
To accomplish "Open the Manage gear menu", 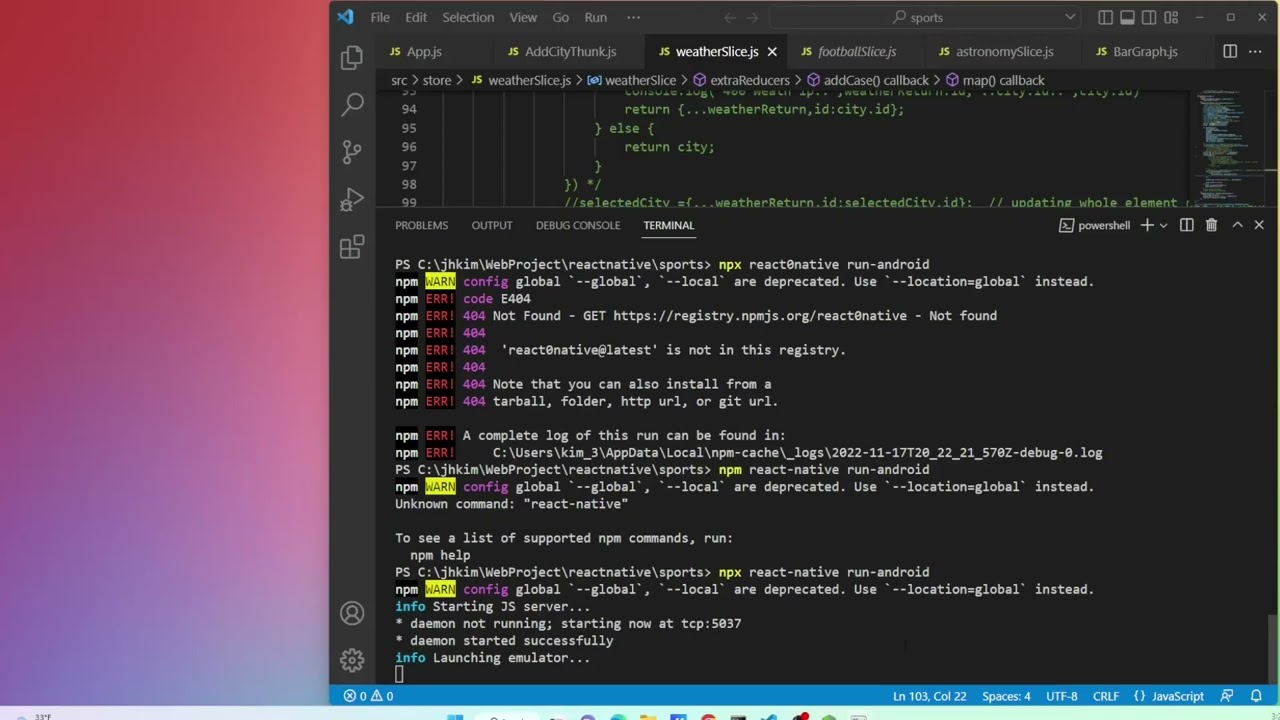I will (352, 660).
